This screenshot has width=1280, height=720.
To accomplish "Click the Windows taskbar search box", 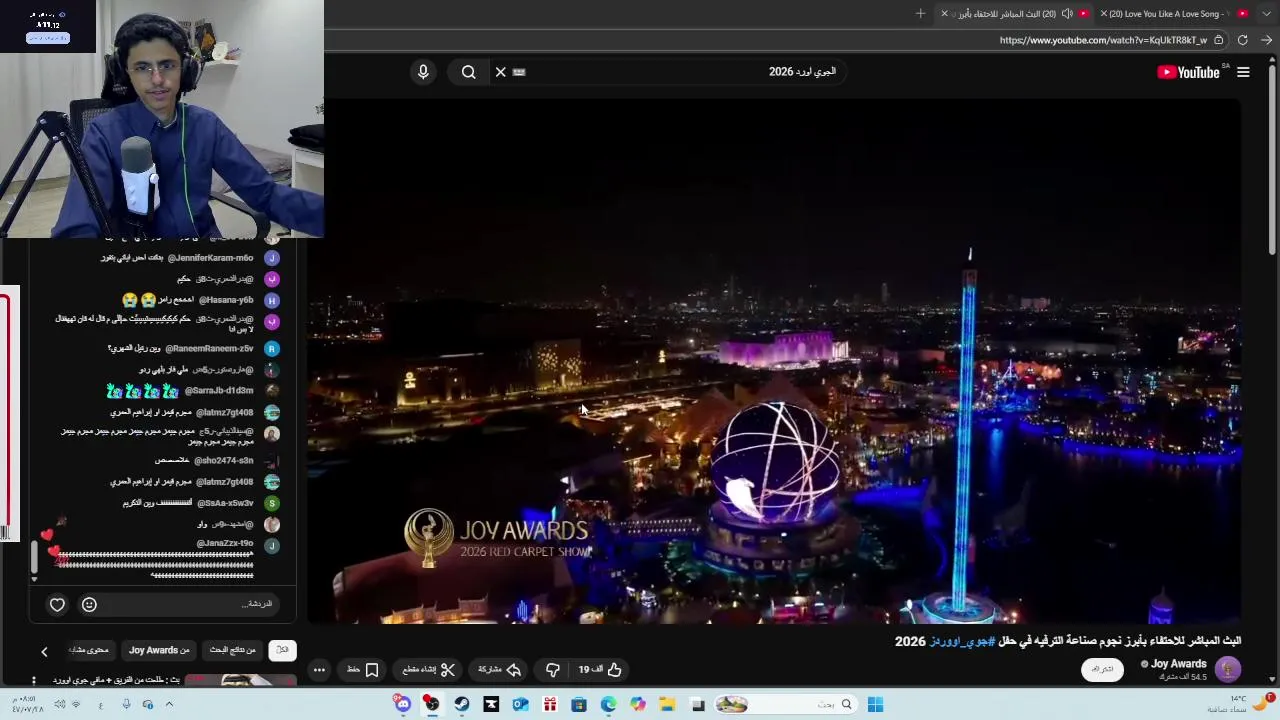I will (785, 705).
